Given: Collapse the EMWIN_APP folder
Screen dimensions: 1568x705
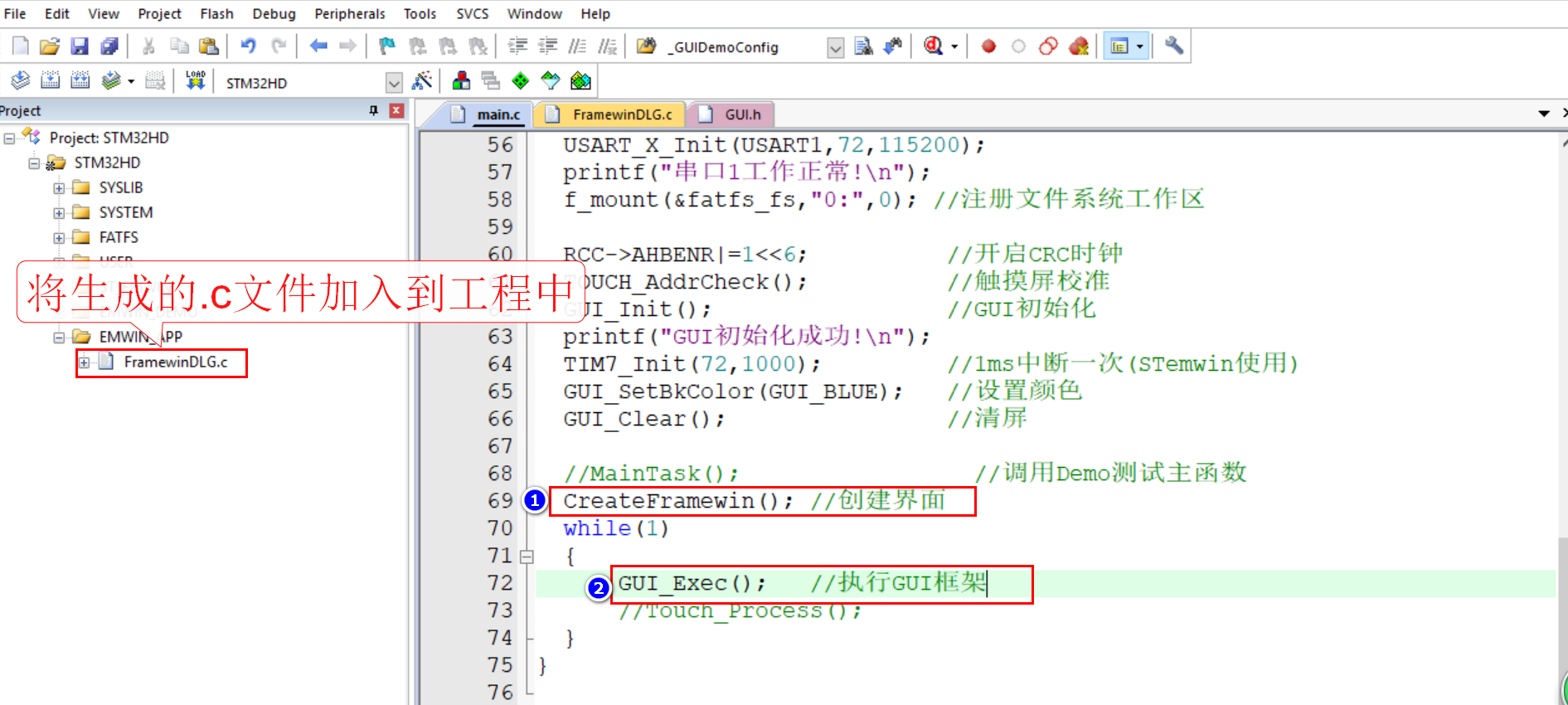Looking at the screenshot, I should pyautogui.click(x=59, y=338).
